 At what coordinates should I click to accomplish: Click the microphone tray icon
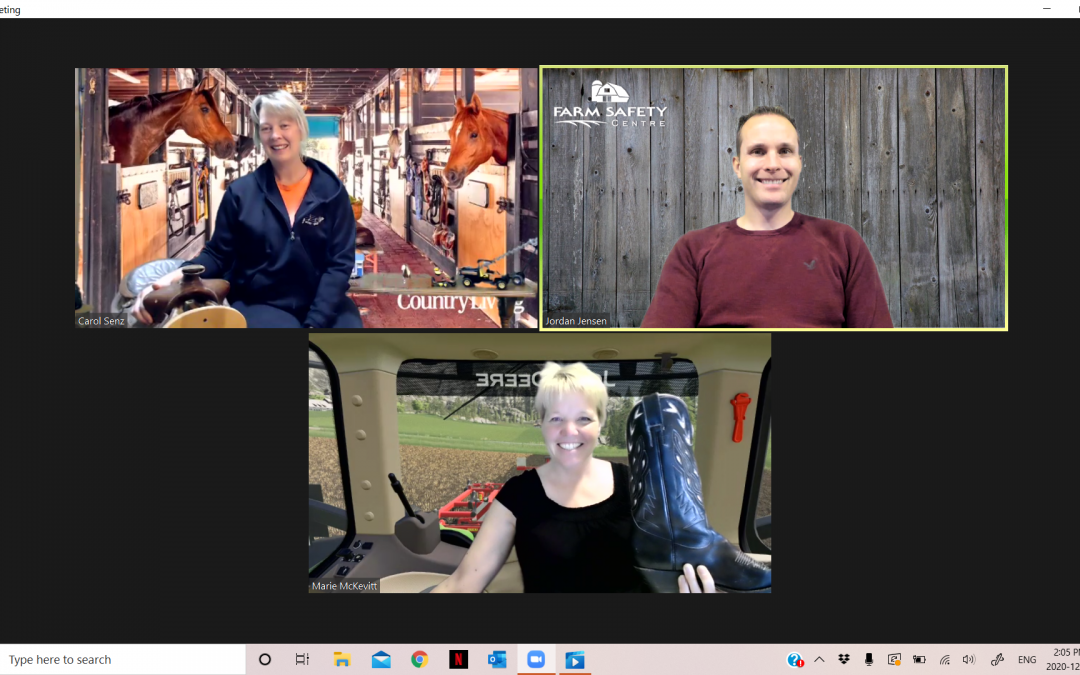click(869, 660)
